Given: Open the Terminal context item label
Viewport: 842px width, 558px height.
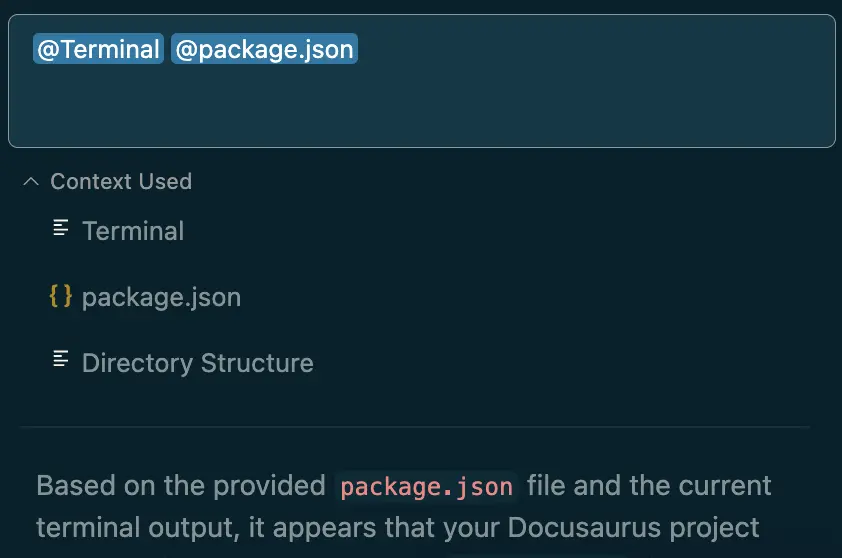Looking at the screenshot, I should point(133,231).
